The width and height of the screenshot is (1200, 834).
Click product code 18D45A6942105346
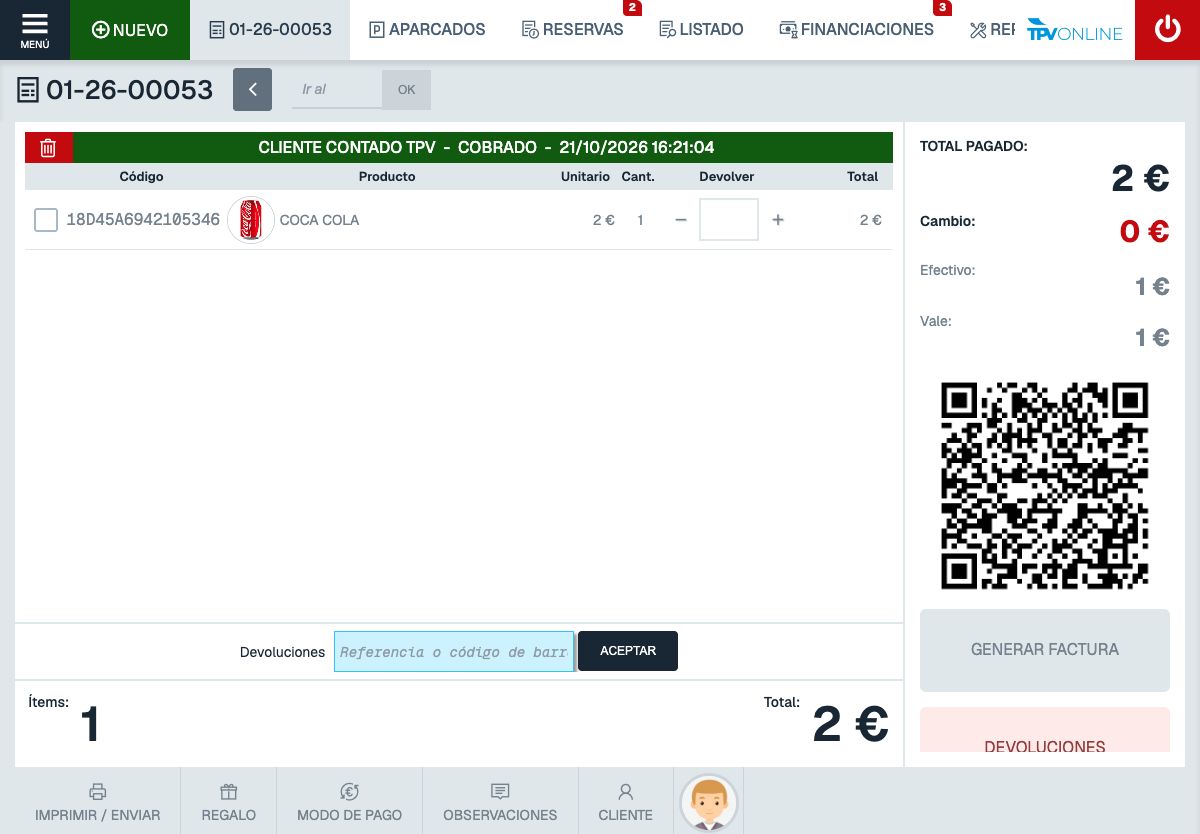click(x=143, y=220)
